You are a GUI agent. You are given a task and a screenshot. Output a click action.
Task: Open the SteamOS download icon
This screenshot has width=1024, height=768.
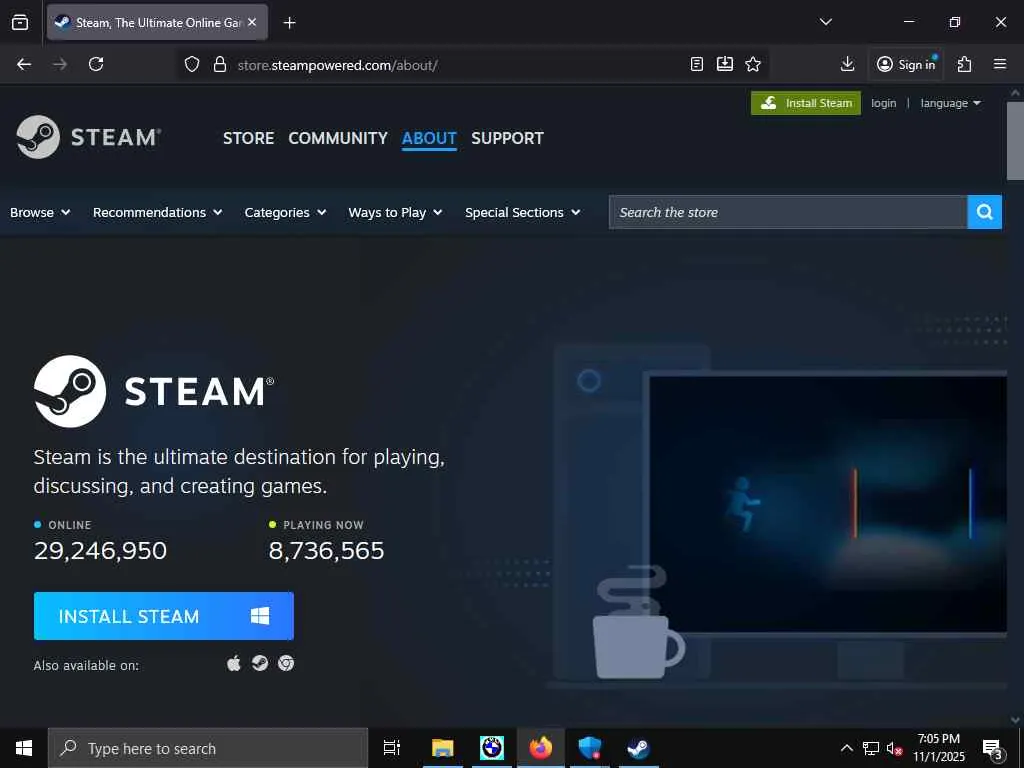click(260, 664)
